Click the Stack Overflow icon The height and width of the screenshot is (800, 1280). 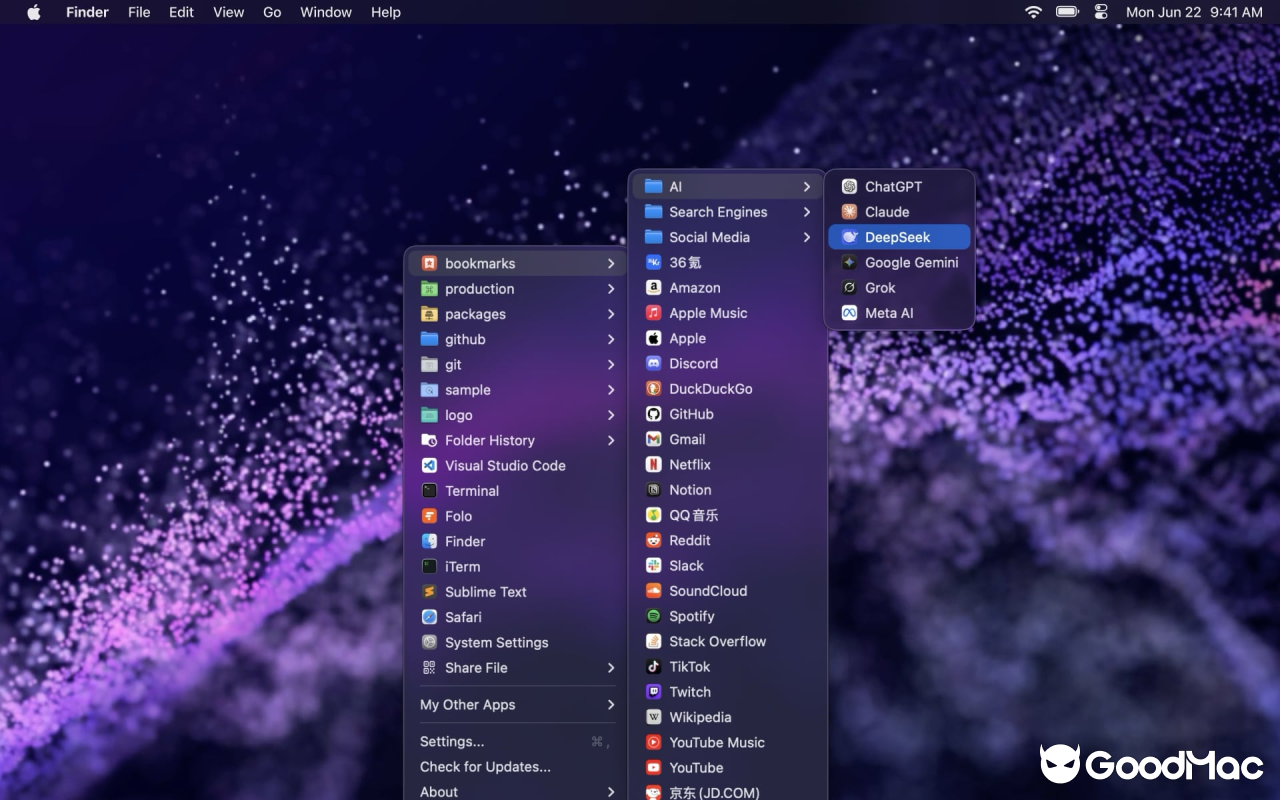tap(653, 641)
